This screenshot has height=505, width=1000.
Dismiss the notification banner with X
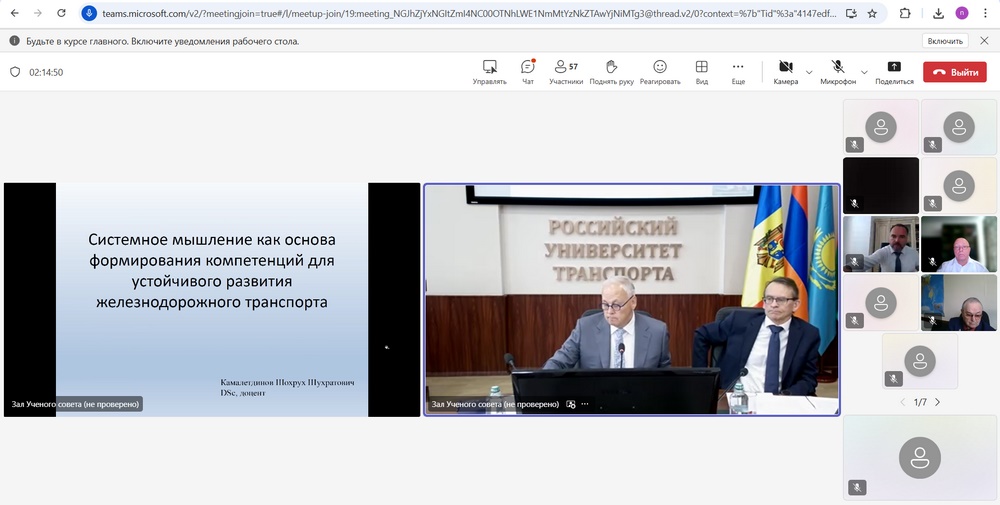pos(984,41)
